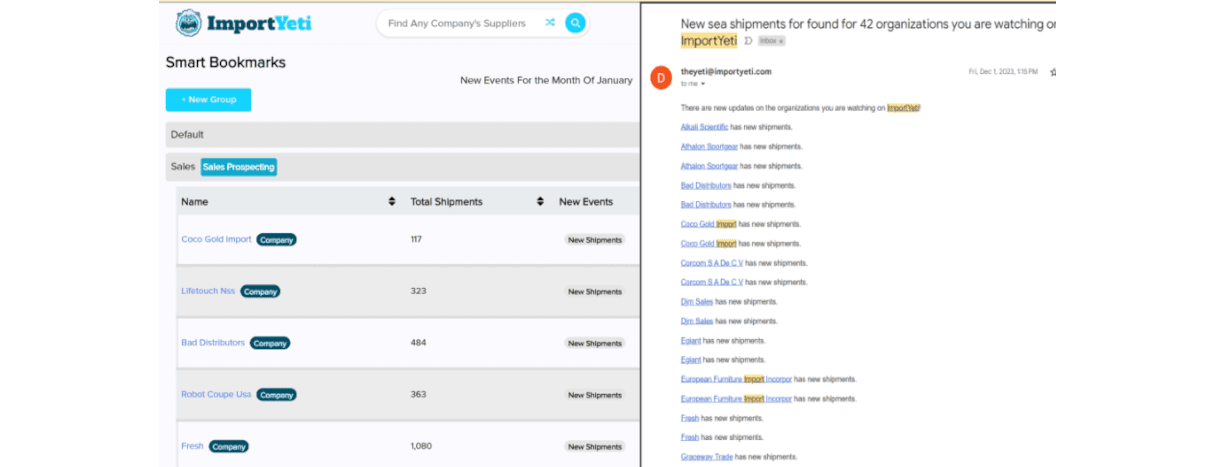The image size is (1216, 467).
Task: Click Company badge beside Lifetouch Nss
Action: [260, 292]
